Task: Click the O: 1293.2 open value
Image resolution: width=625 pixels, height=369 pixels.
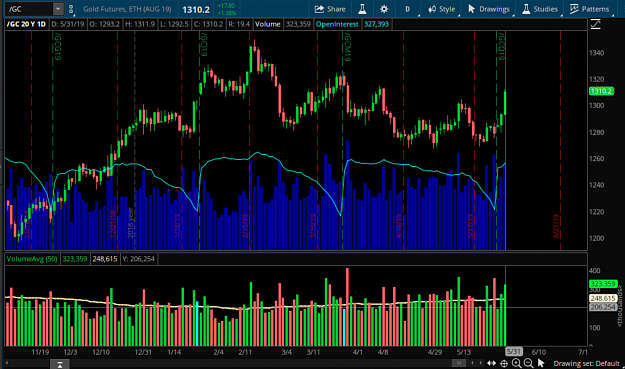Action: point(104,24)
